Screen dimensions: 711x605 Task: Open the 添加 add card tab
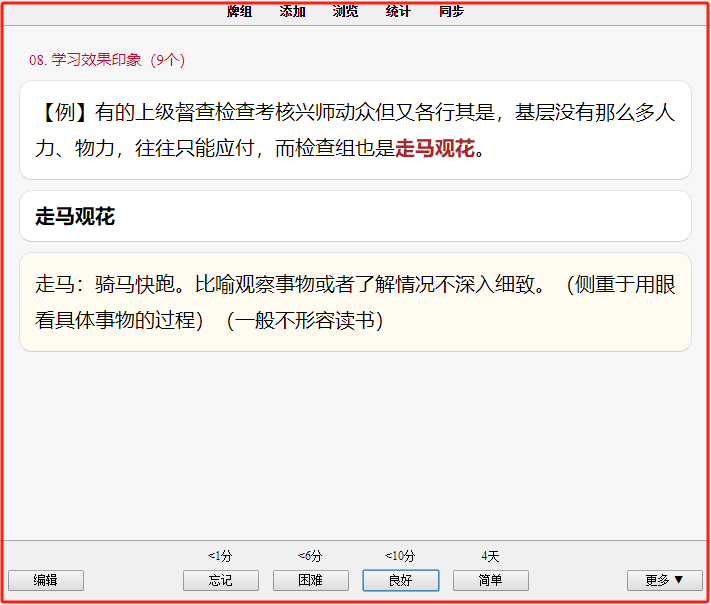pyautogui.click(x=292, y=11)
